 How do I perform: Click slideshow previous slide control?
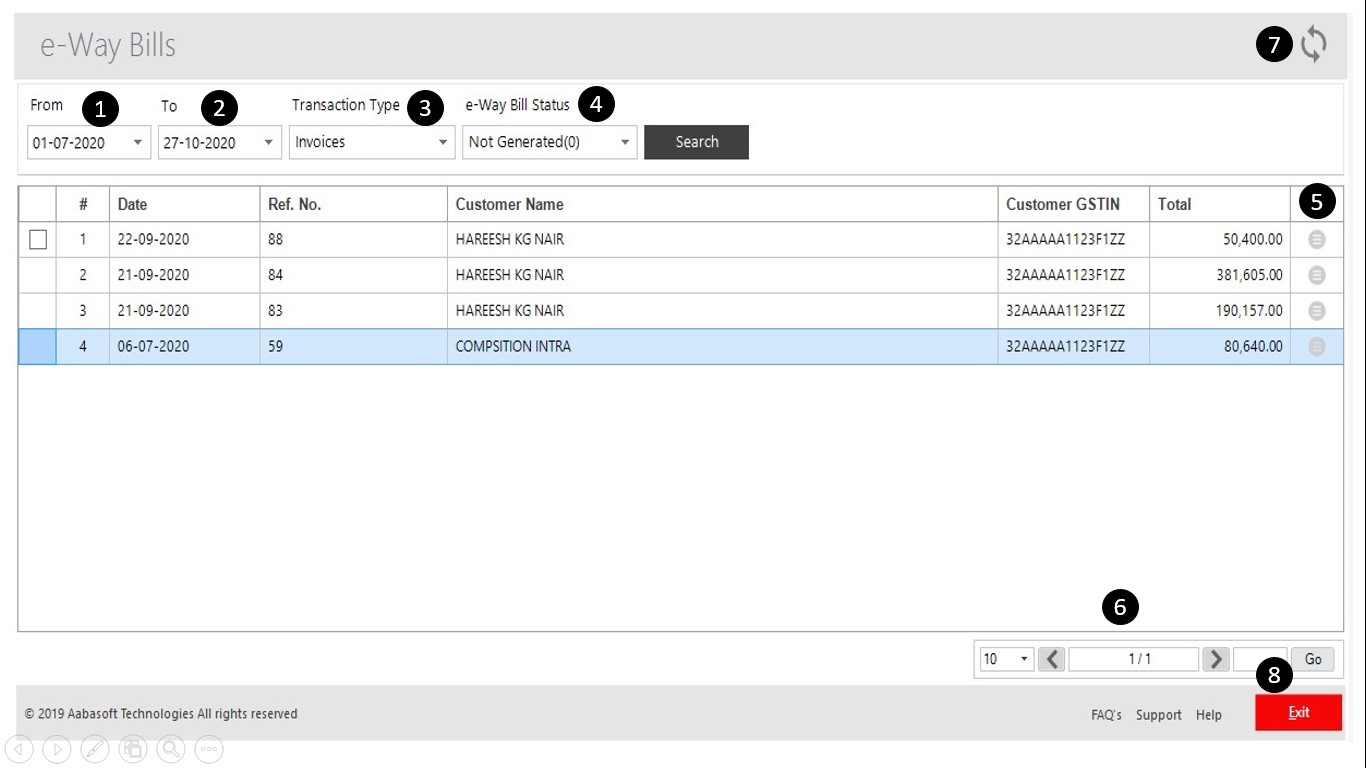pyautogui.click(x=19, y=748)
